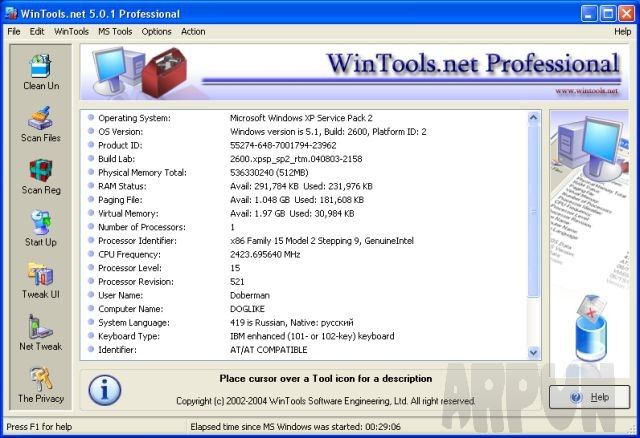Open the Options menu

tap(156, 31)
